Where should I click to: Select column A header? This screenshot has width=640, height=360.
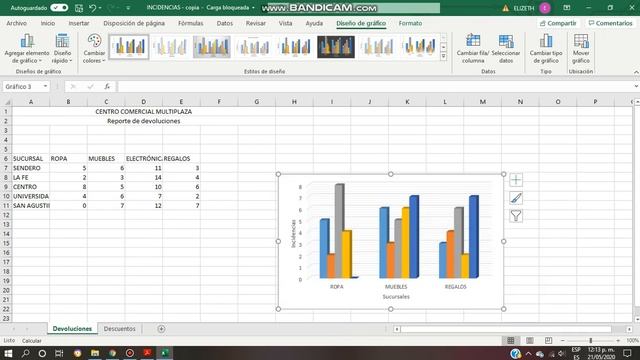tap(31, 102)
